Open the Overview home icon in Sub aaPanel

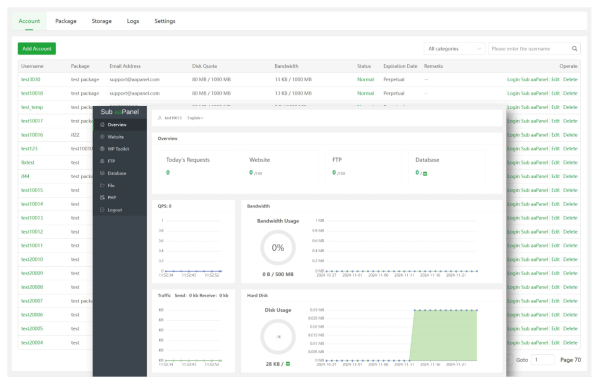pyautogui.click(x=102, y=125)
